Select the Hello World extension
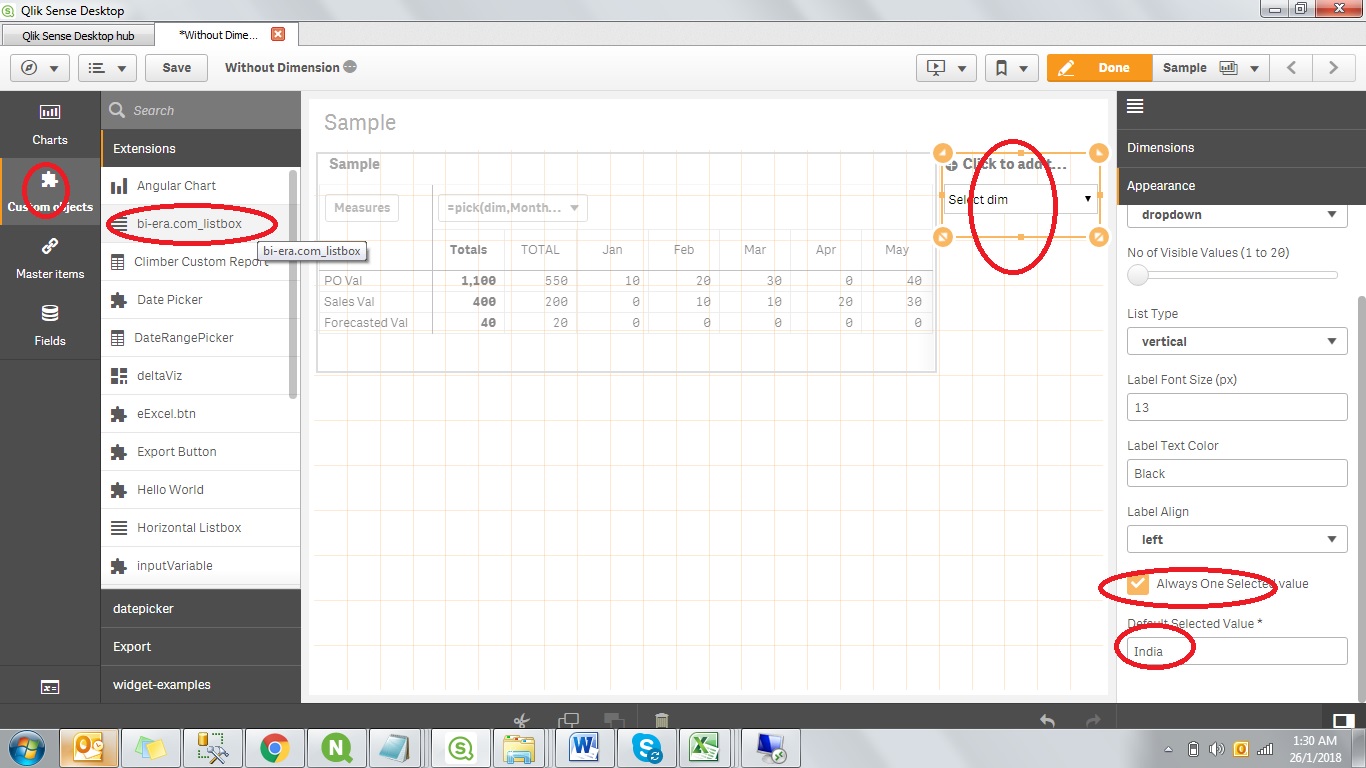The width and height of the screenshot is (1366, 768). tap(195, 490)
